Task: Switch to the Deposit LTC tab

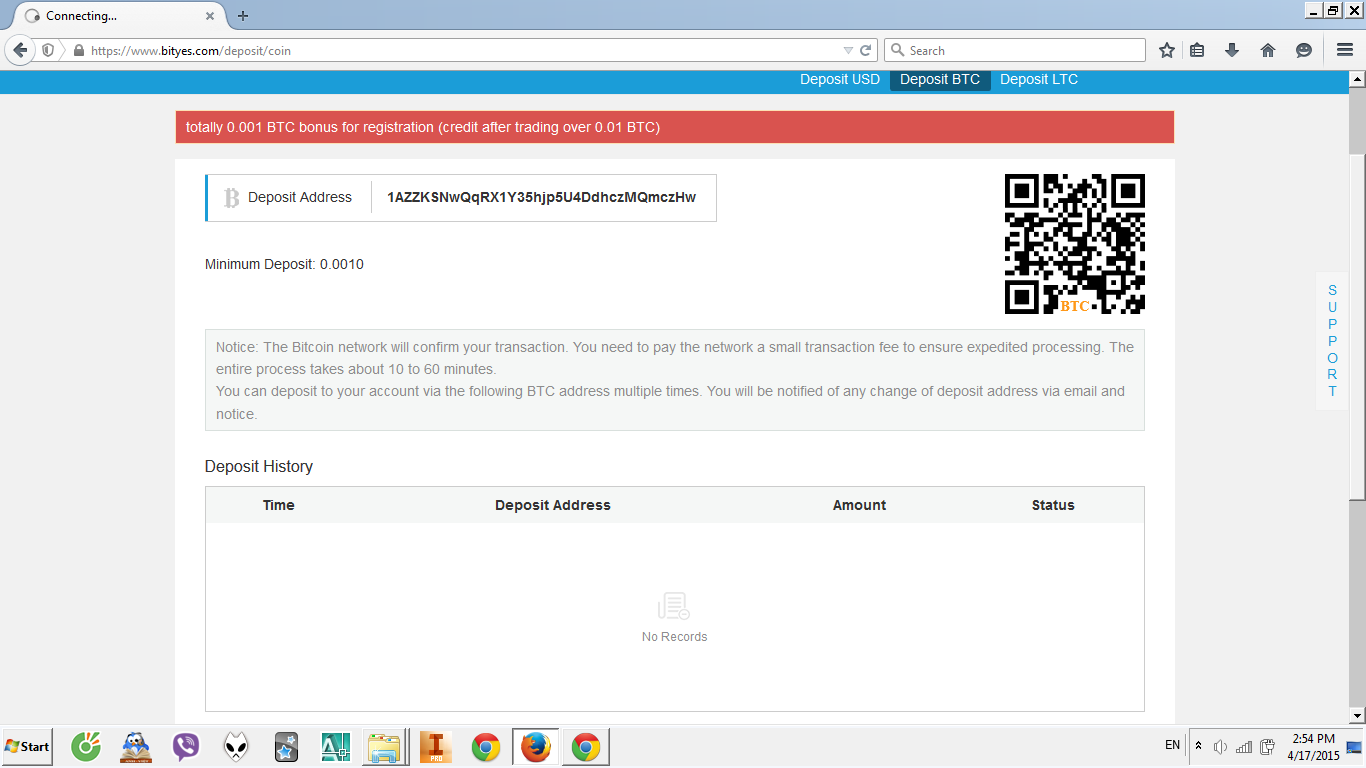Action: (1039, 80)
